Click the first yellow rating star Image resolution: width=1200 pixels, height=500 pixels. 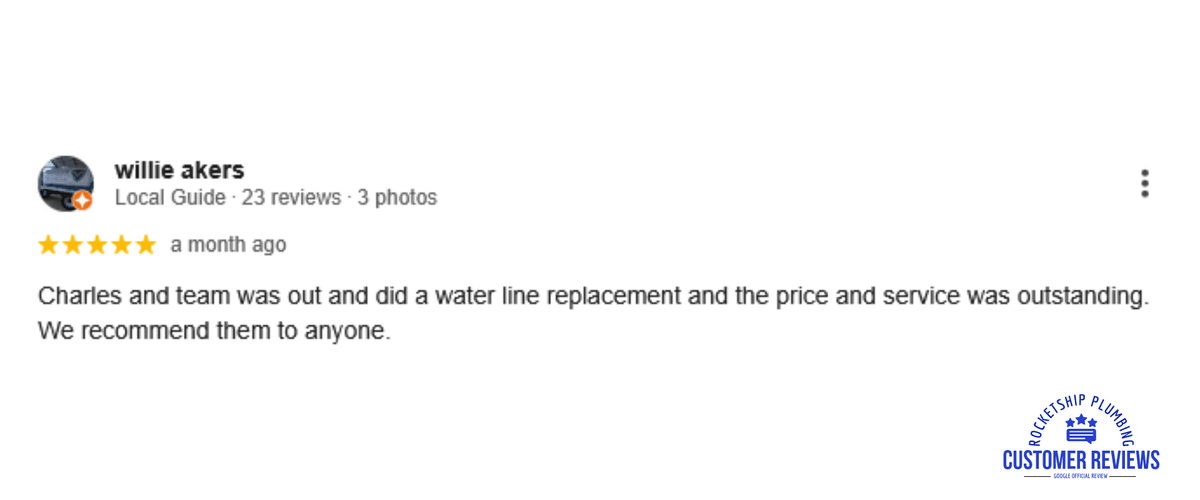click(49, 245)
